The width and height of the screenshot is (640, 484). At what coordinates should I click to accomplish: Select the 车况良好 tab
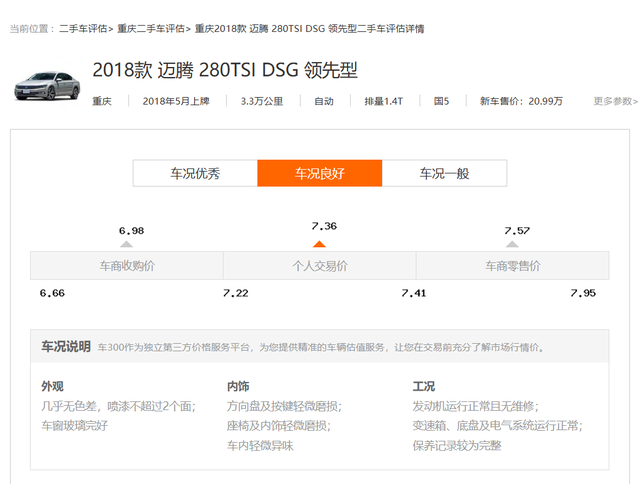[x=320, y=173]
